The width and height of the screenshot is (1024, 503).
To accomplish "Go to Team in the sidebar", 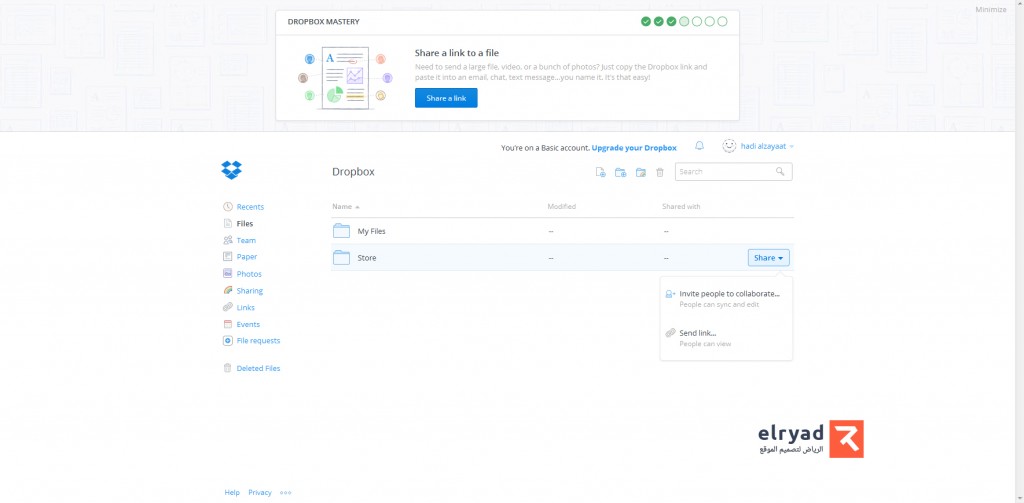I will (x=246, y=240).
